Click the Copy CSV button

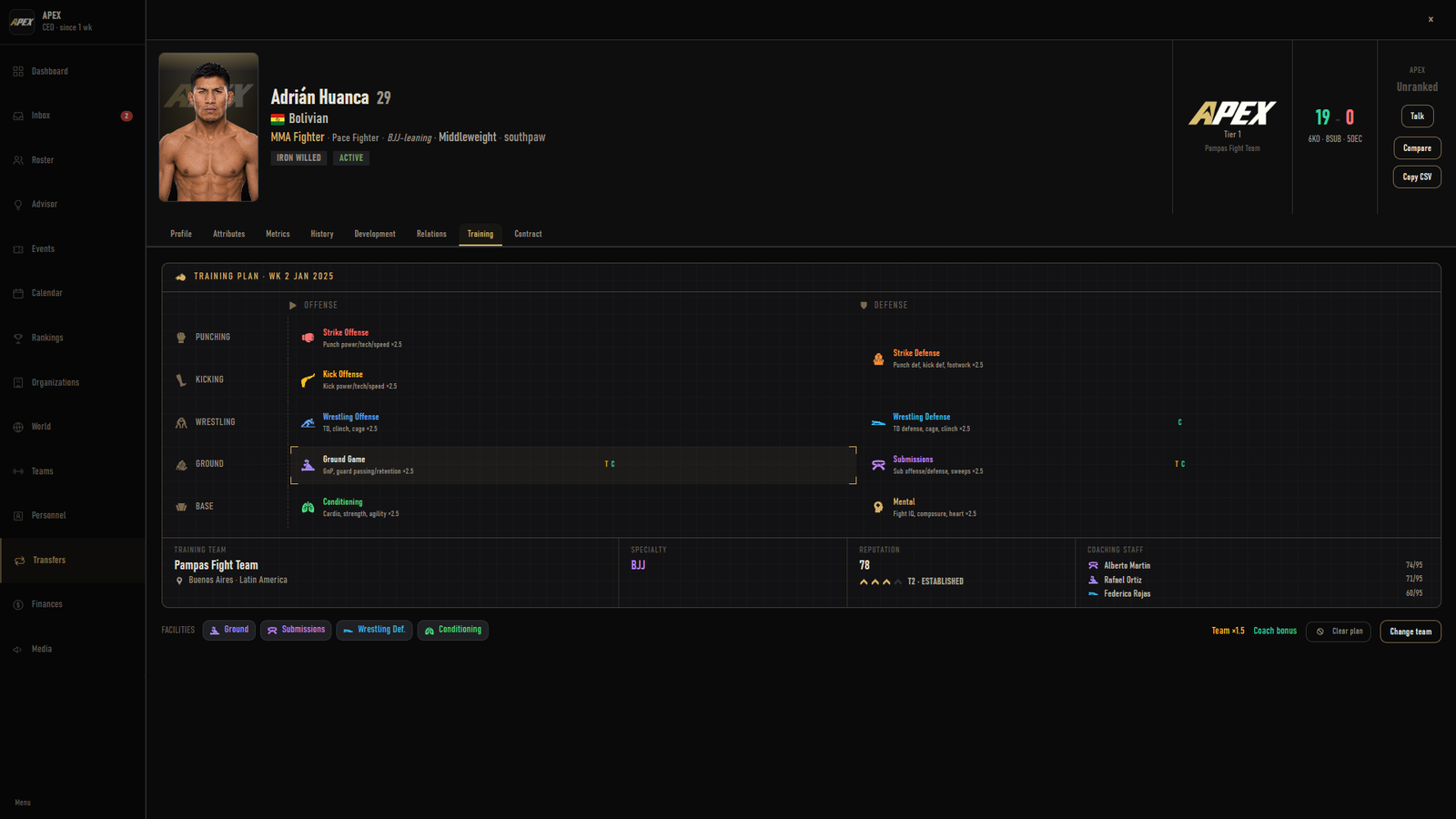click(x=1417, y=177)
